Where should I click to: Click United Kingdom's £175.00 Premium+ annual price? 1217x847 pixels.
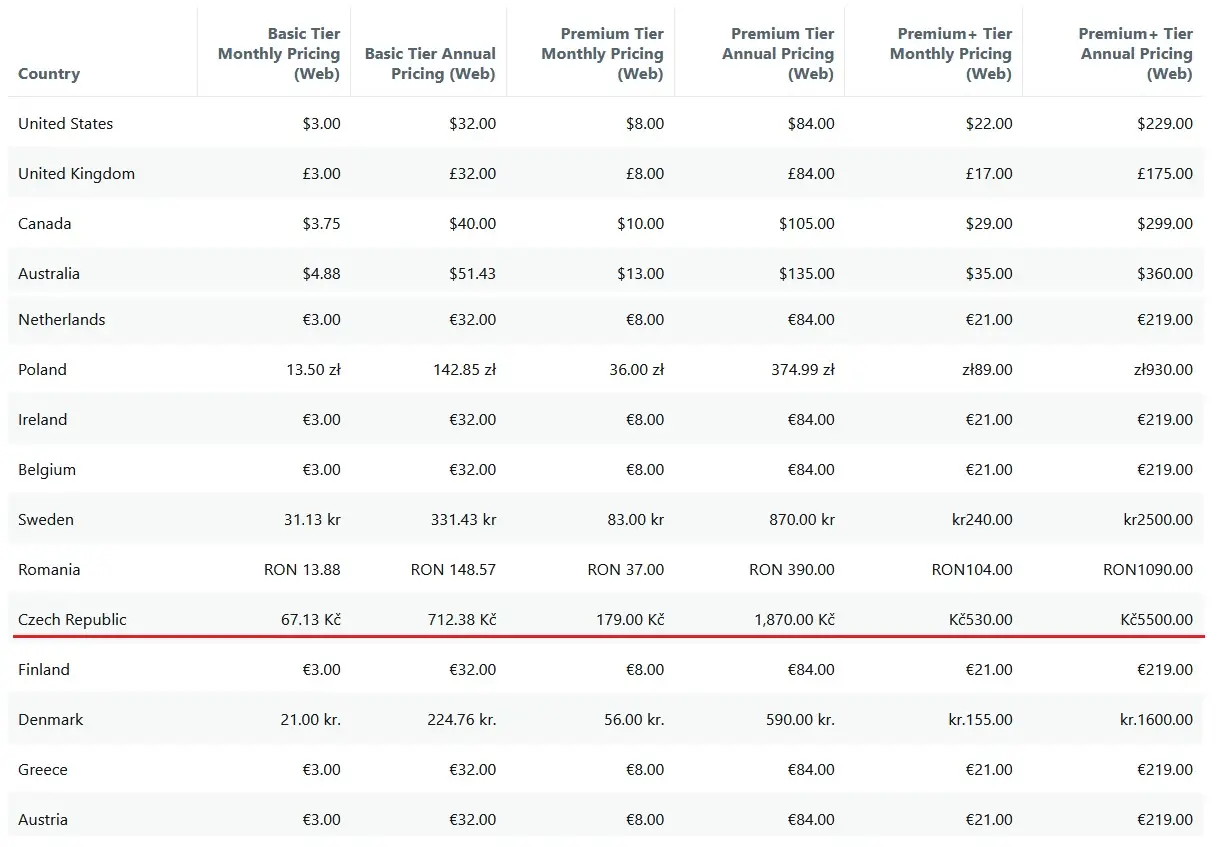[x=1165, y=174]
